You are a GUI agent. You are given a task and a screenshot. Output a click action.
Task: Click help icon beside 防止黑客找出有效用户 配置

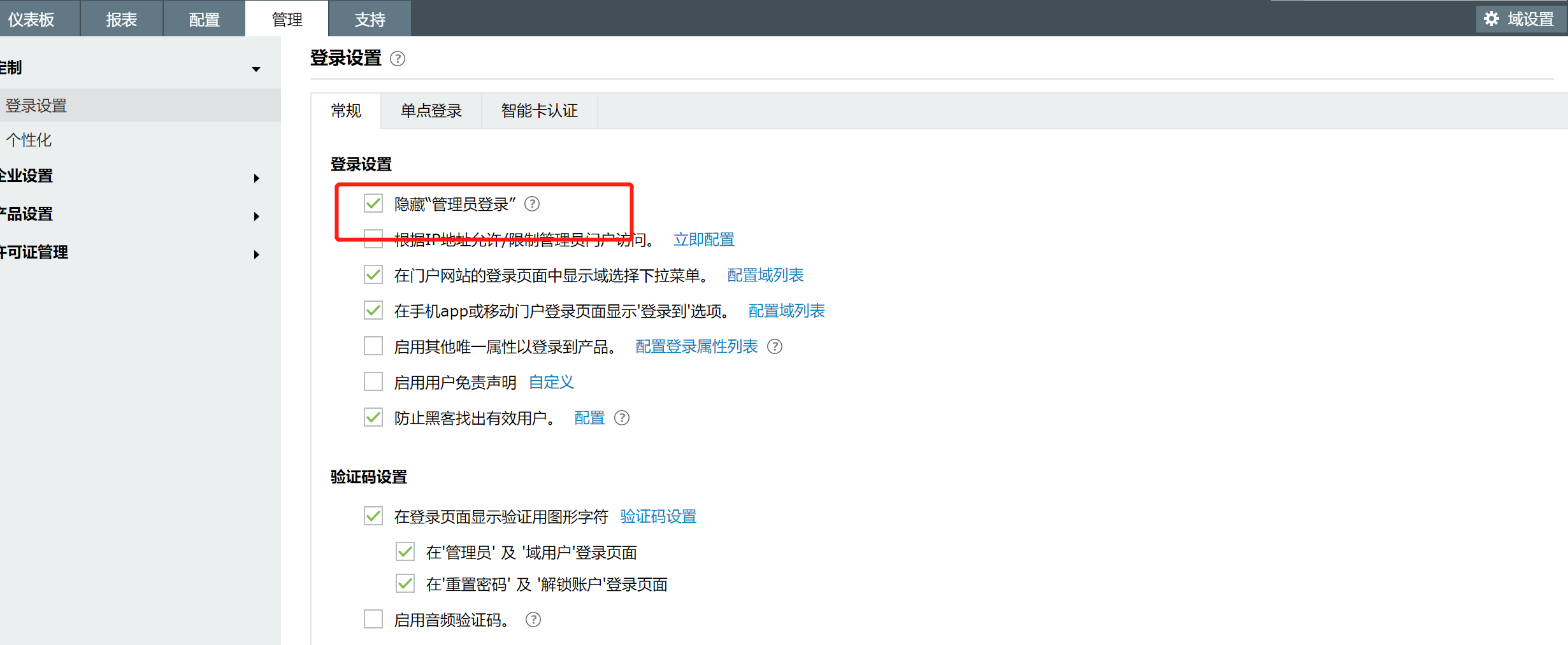622,418
